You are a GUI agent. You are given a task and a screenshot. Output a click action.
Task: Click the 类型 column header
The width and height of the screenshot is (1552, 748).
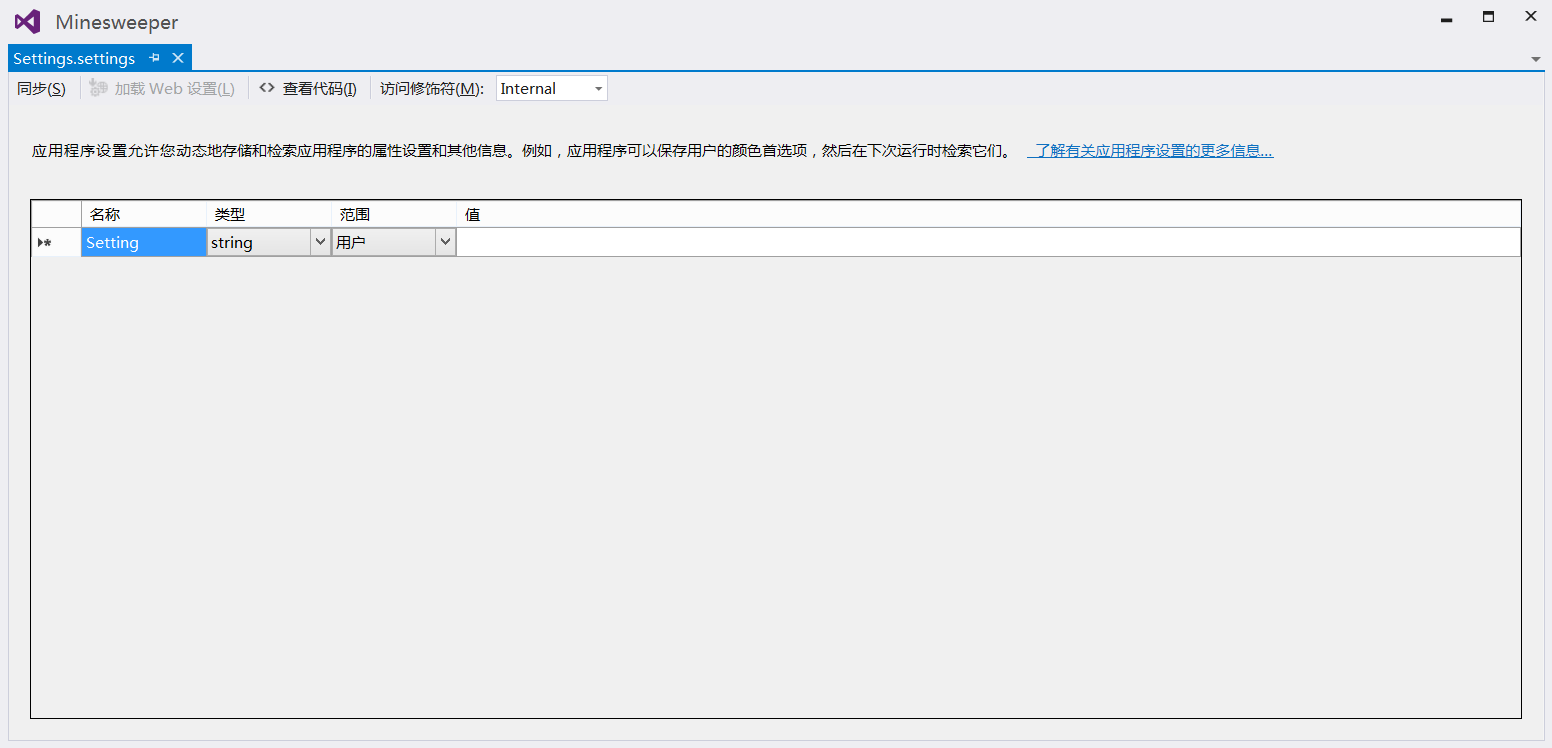[x=269, y=214]
